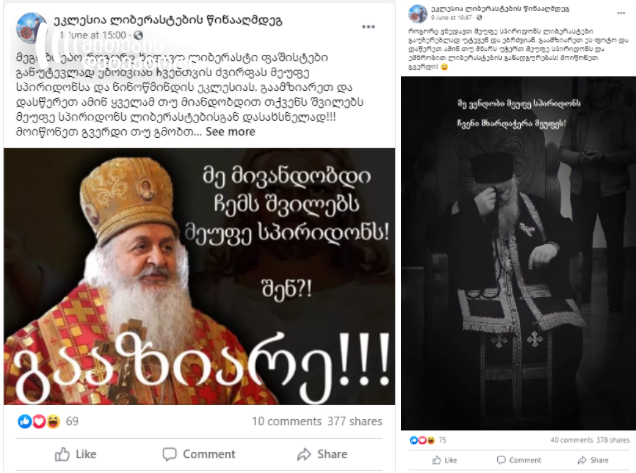Share the left post
The image size is (636, 473).
point(322,454)
